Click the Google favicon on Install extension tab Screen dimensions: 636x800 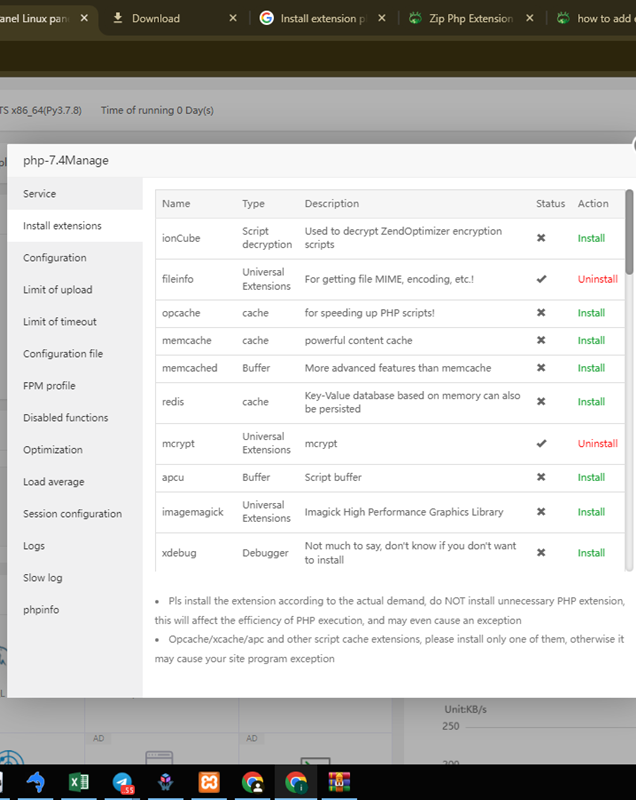tap(267, 18)
